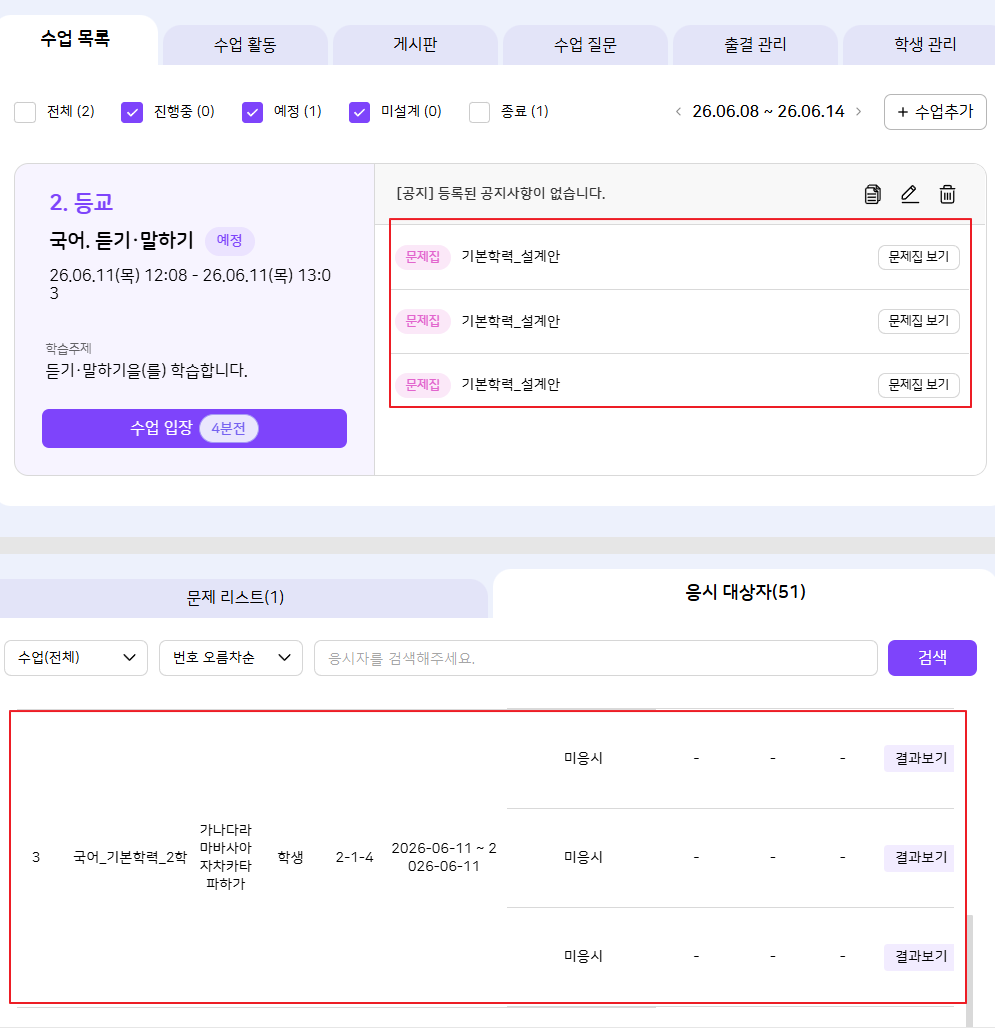Uncheck the 미설계 (0) checkbox
995x1028 pixels.
tap(359, 112)
